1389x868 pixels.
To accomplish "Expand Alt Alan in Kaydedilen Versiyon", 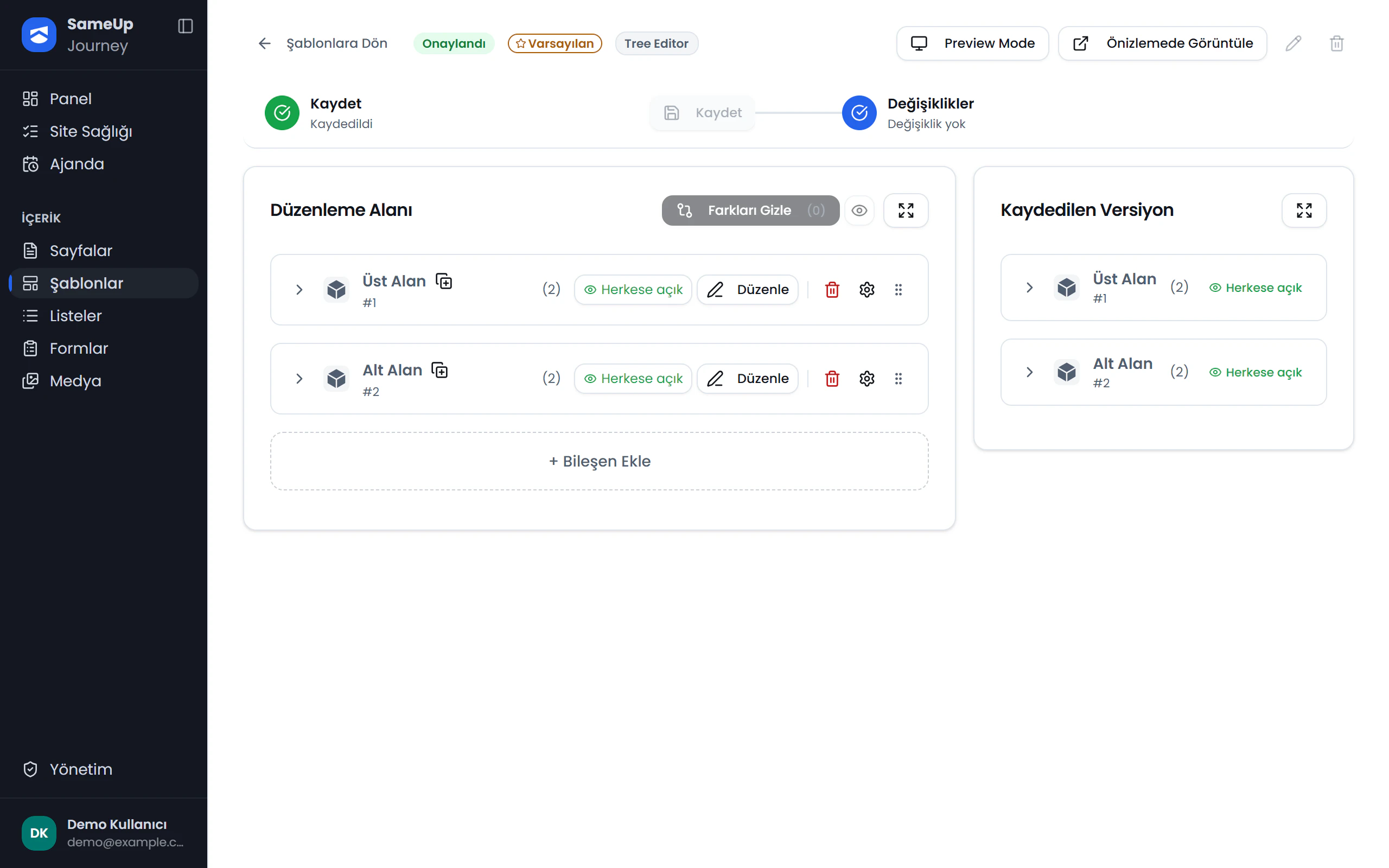I will (x=1029, y=372).
